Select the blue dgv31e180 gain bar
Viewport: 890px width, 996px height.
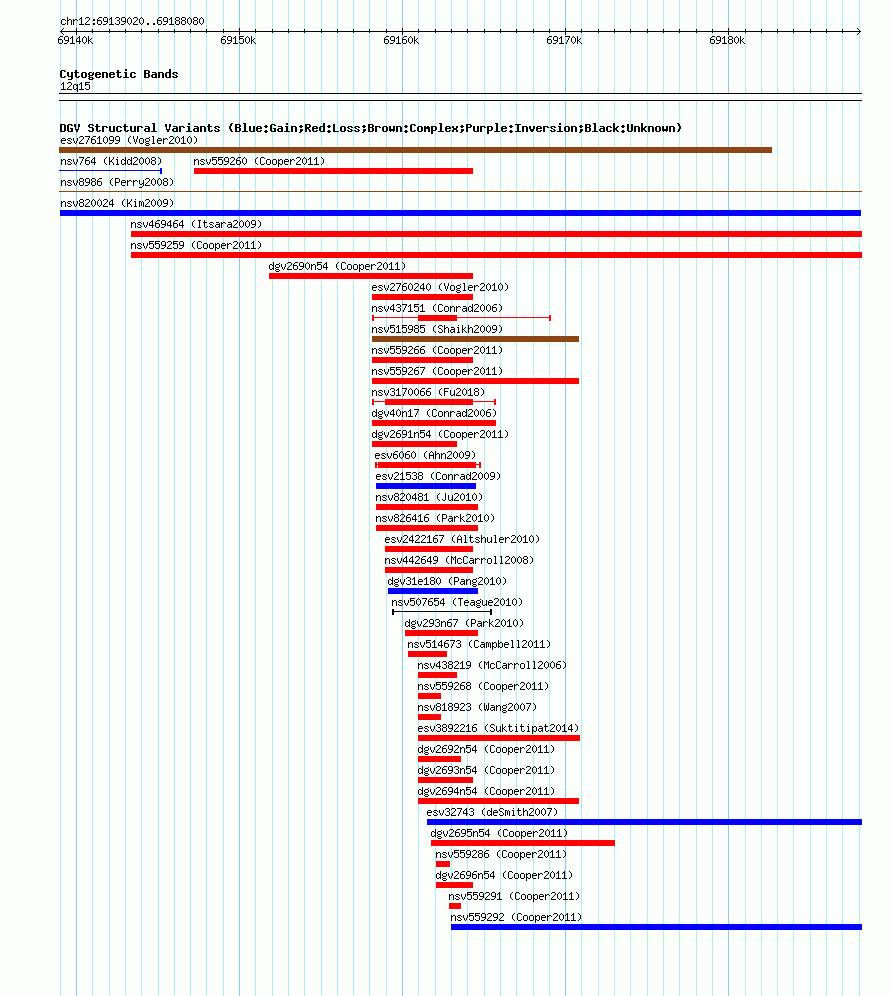pyautogui.click(x=433, y=591)
